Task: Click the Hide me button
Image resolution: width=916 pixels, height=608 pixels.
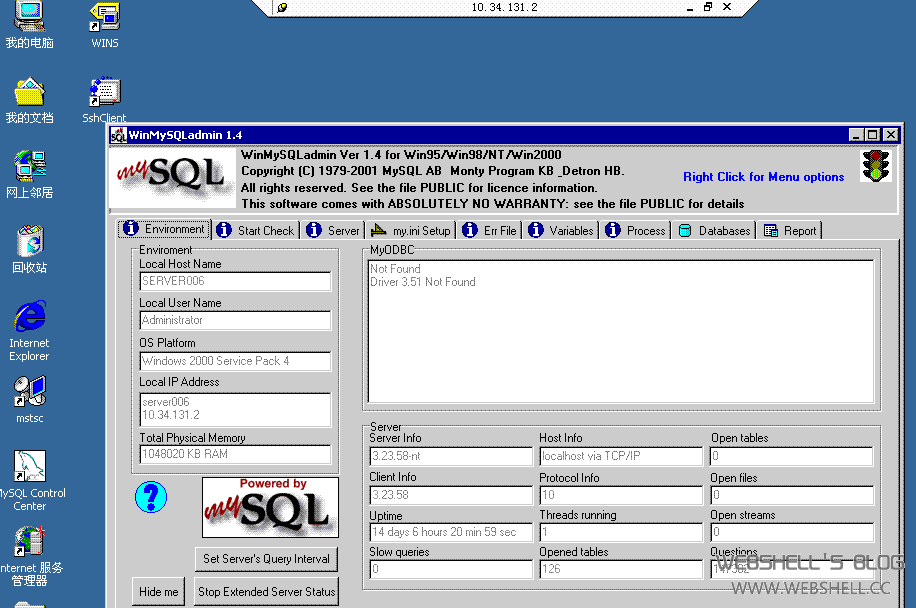Action: coord(158,592)
